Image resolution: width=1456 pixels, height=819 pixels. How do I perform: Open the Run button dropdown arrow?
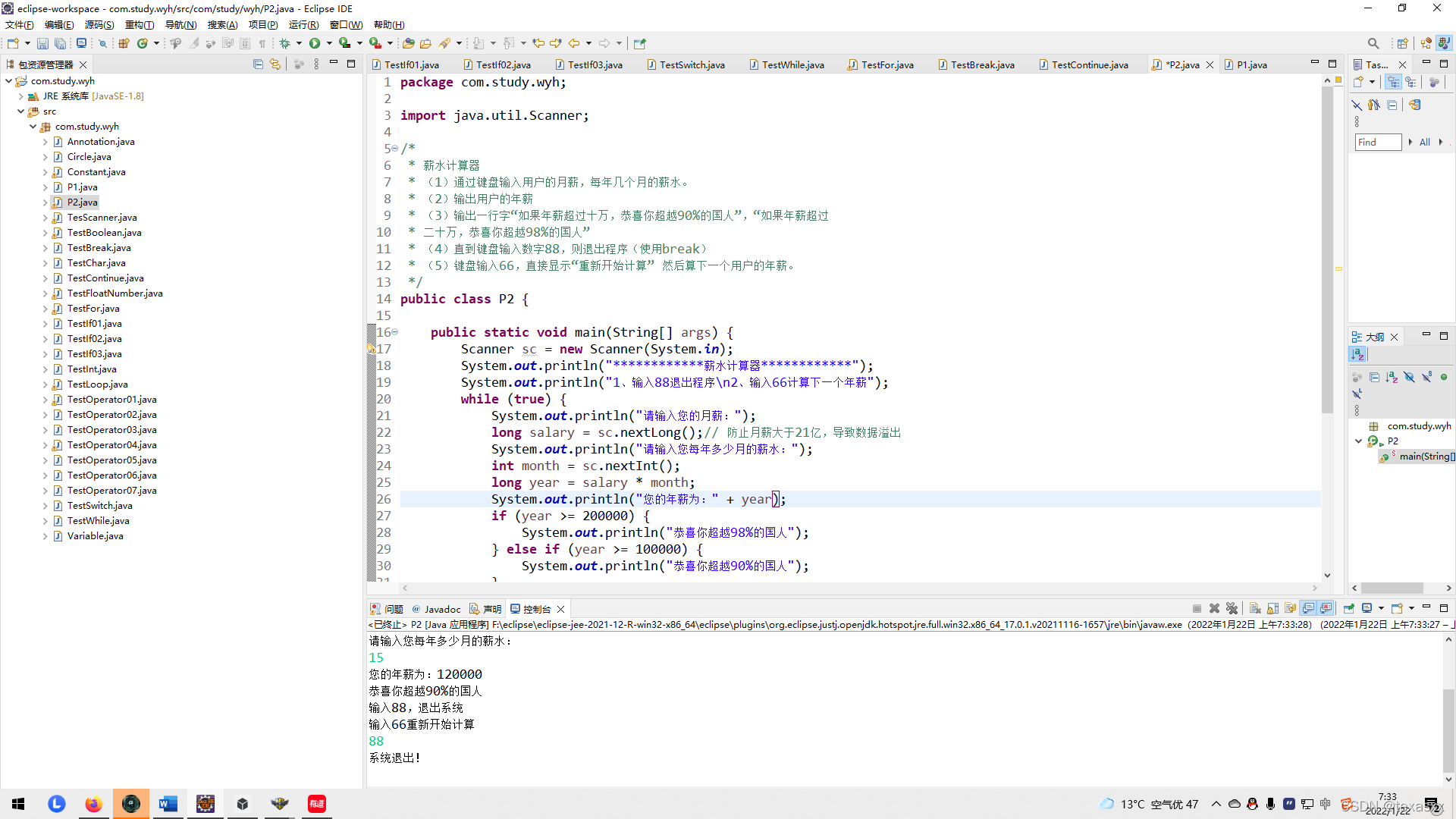329,43
